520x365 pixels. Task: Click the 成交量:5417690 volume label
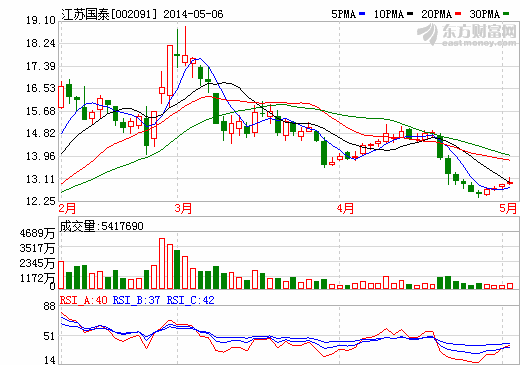[102, 226]
